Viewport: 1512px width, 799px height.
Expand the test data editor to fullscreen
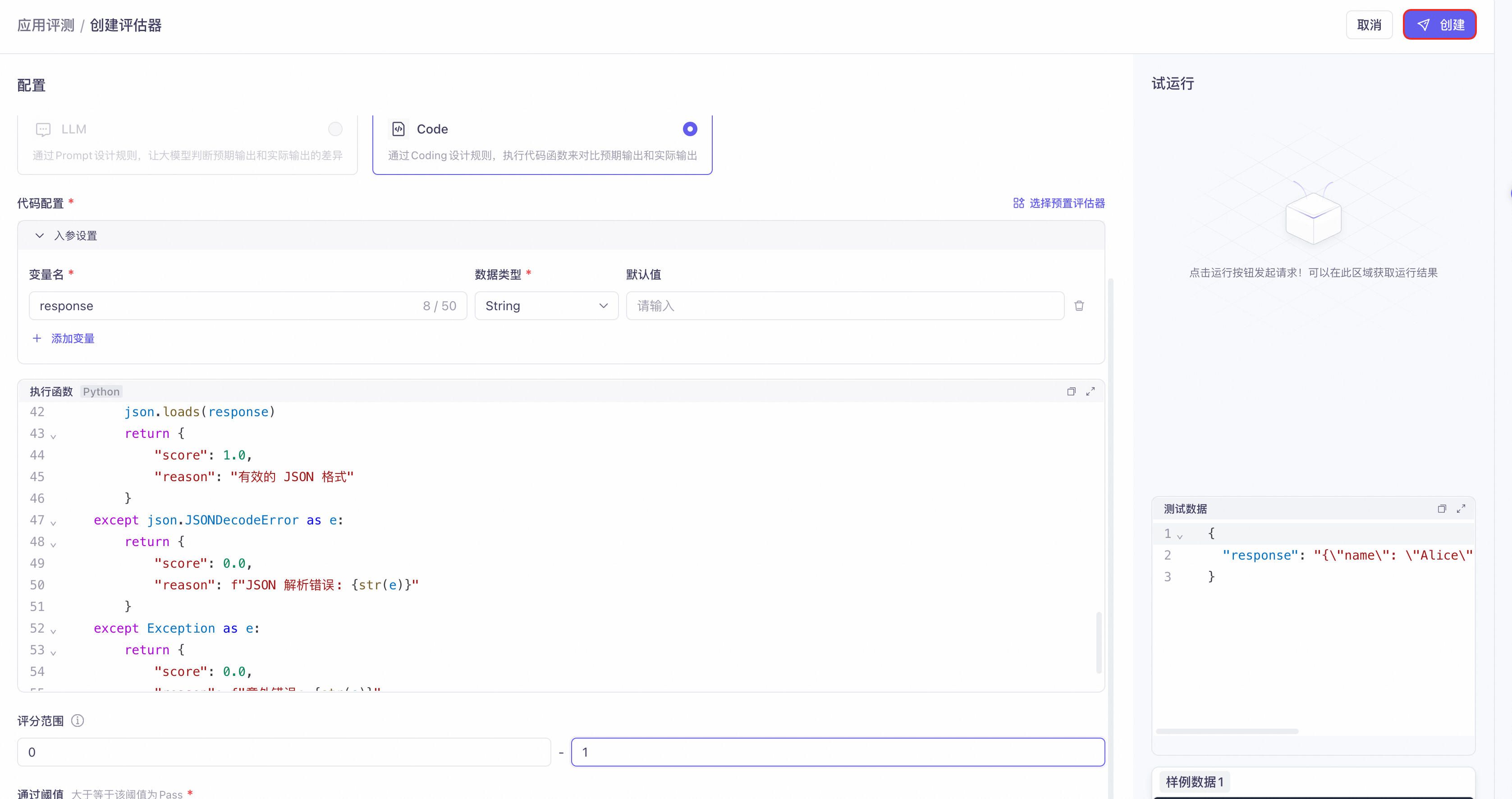1461,509
